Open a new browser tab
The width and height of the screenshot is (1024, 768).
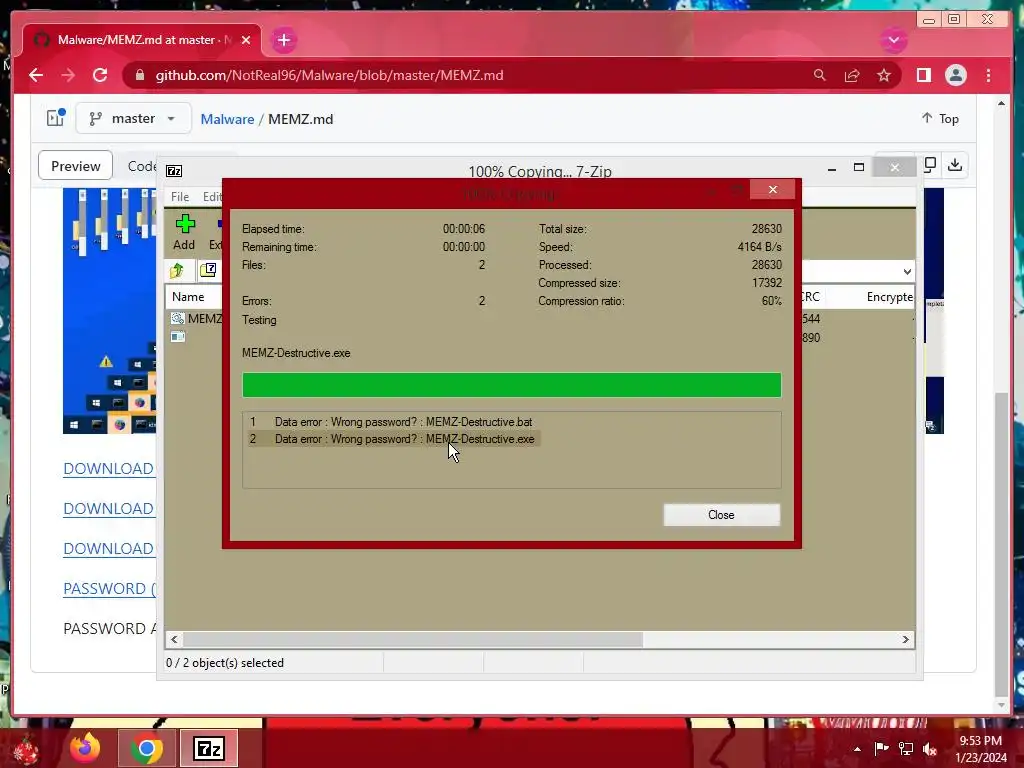click(283, 40)
